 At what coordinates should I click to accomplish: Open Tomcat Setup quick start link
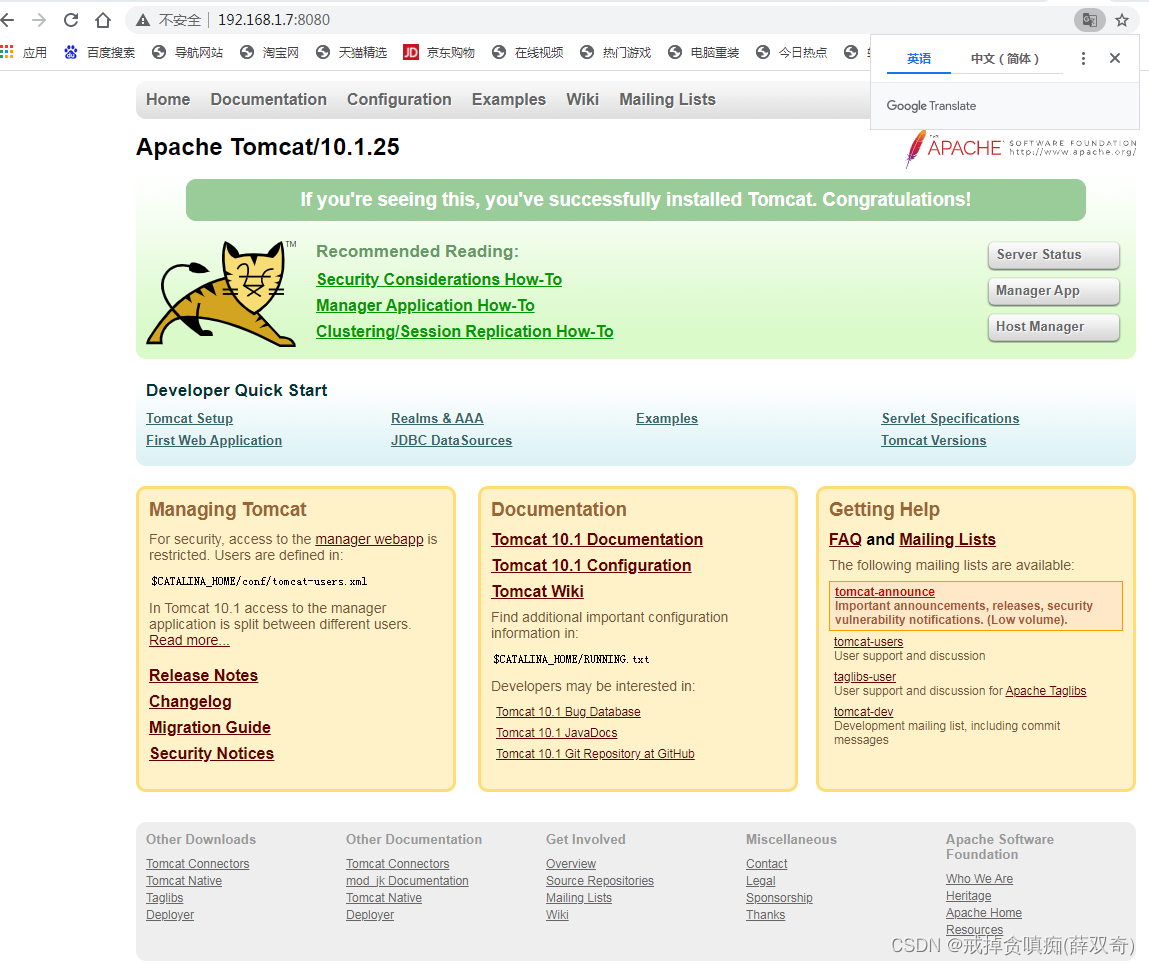tap(189, 418)
